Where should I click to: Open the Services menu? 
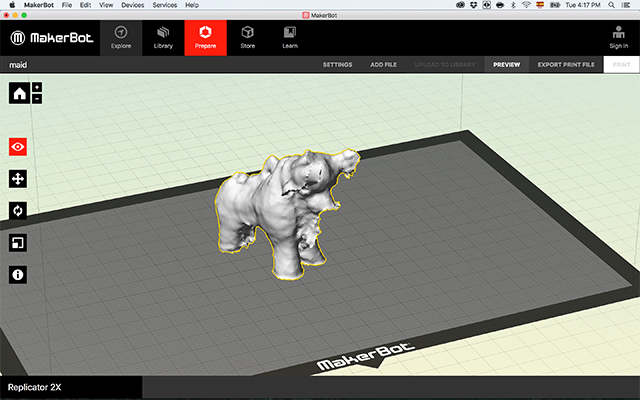[164, 5]
